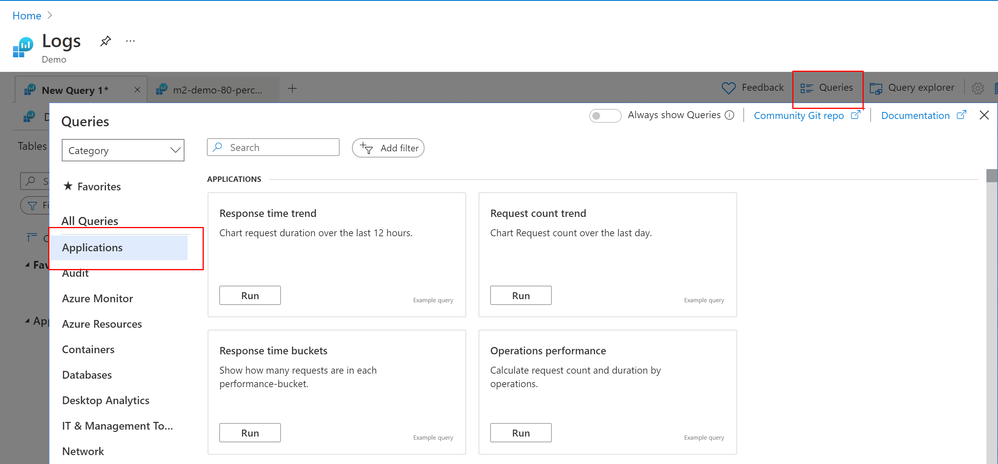Viewport: 998px width, 464px height.
Task: Close the Queries dialog with X icon
Action: pos(984,115)
